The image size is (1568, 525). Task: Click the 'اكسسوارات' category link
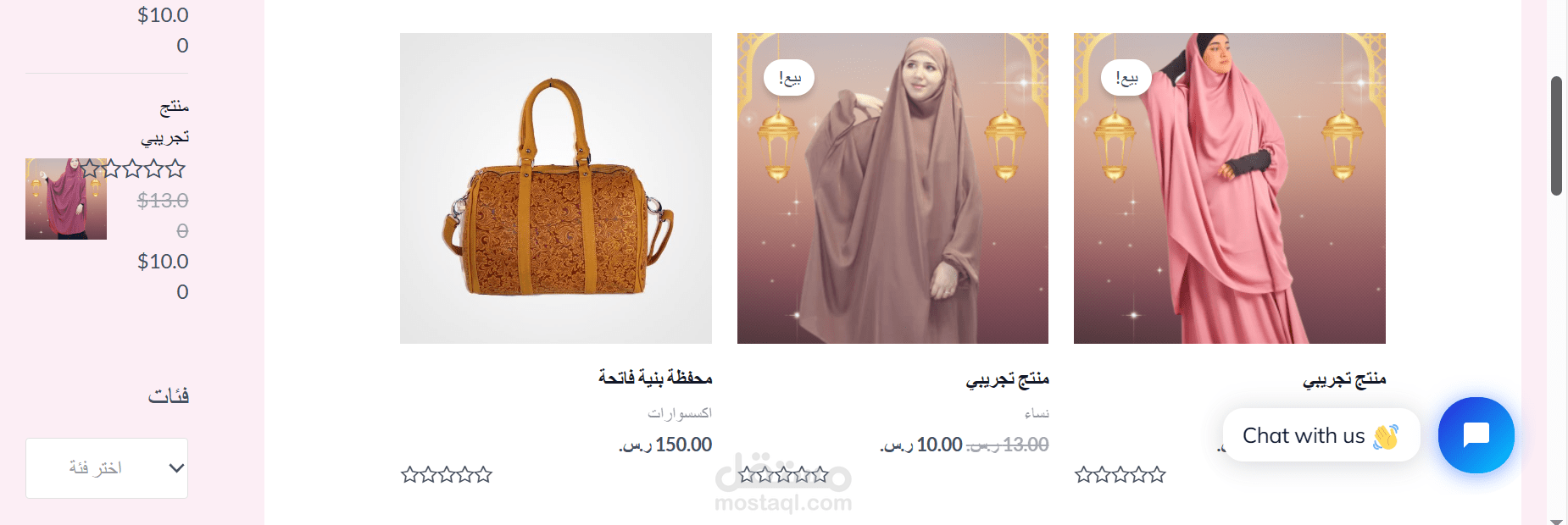coord(680,413)
